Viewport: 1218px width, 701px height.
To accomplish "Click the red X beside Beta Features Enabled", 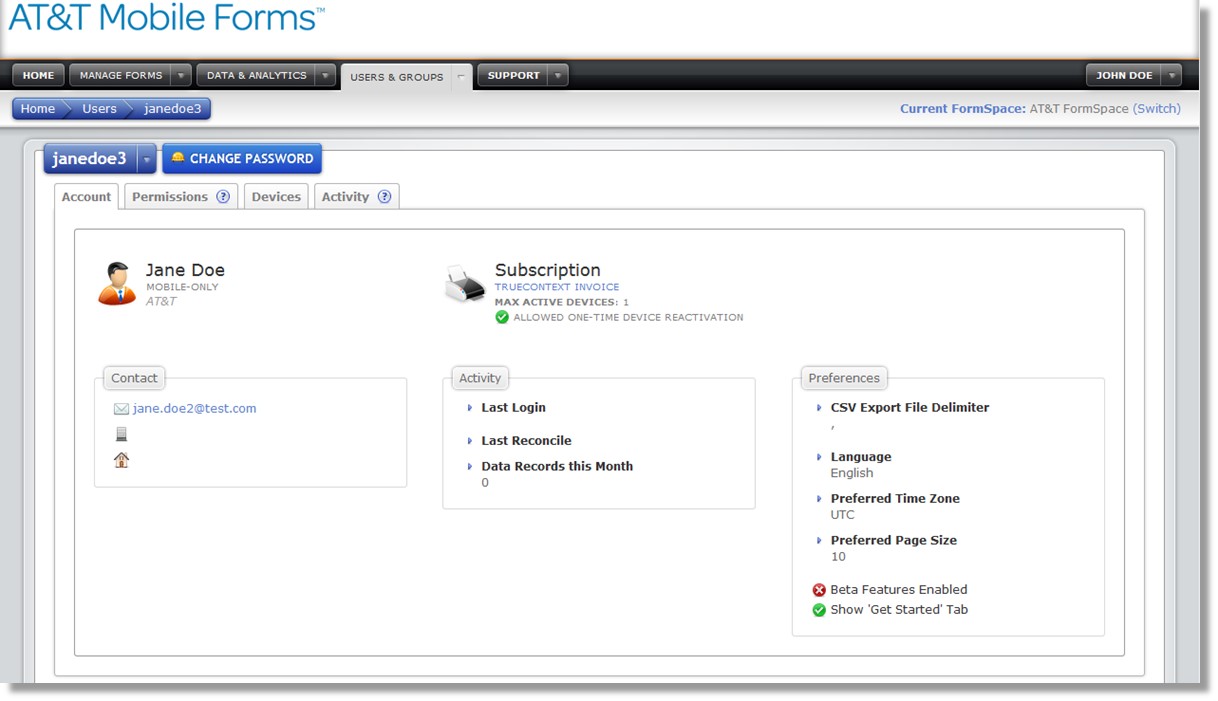I will 819,590.
